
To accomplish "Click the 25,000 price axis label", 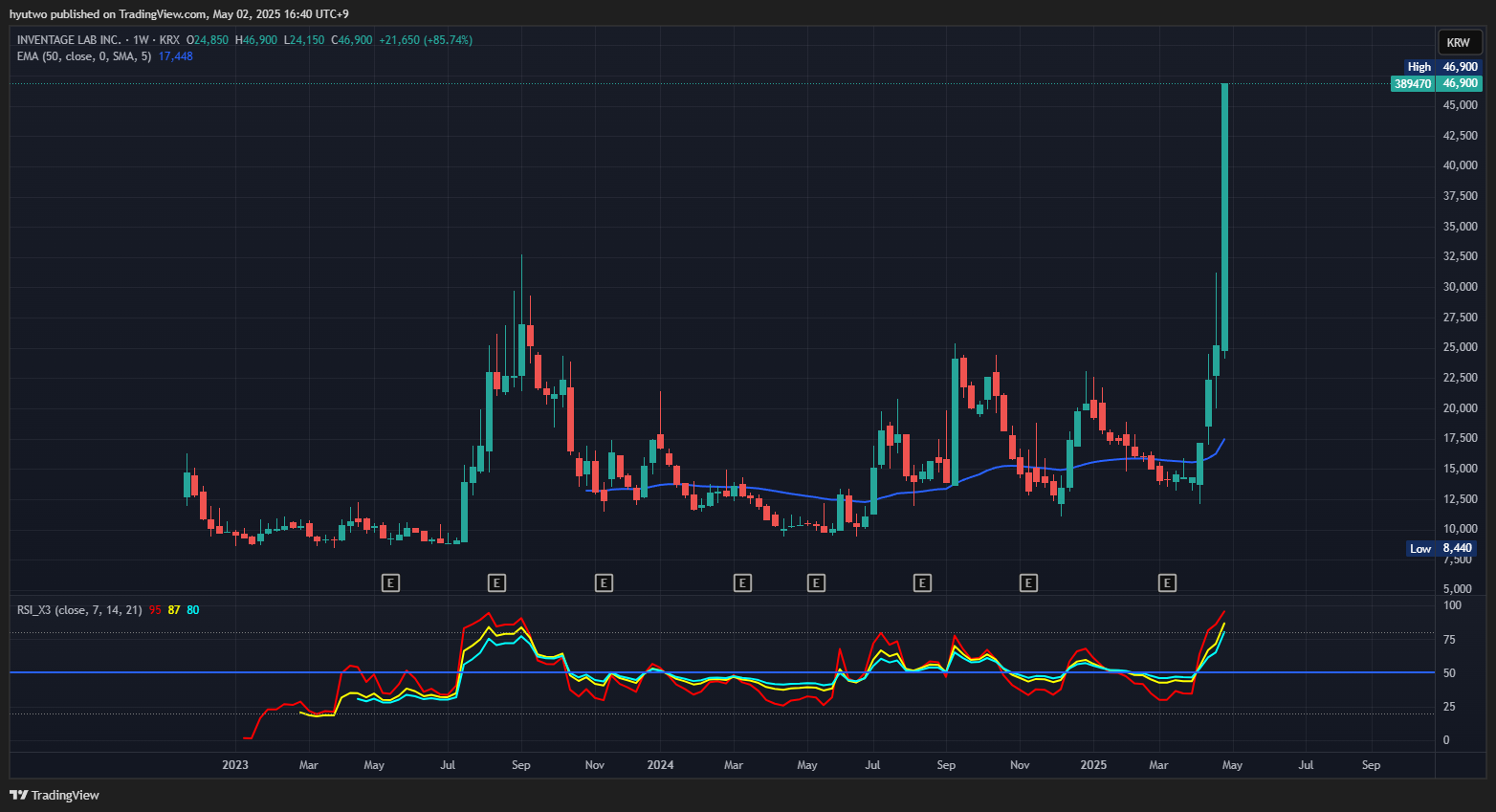I will point(1461,347).
